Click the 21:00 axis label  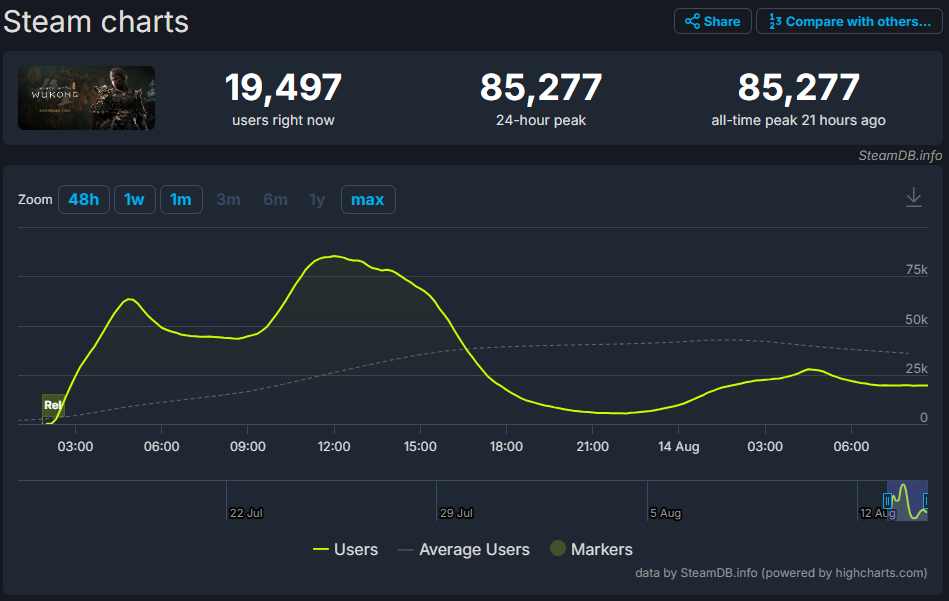593,447
